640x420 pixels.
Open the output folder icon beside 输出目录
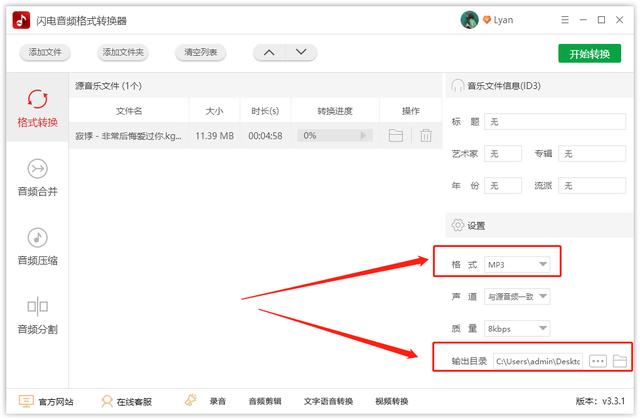tap(620, 361)
